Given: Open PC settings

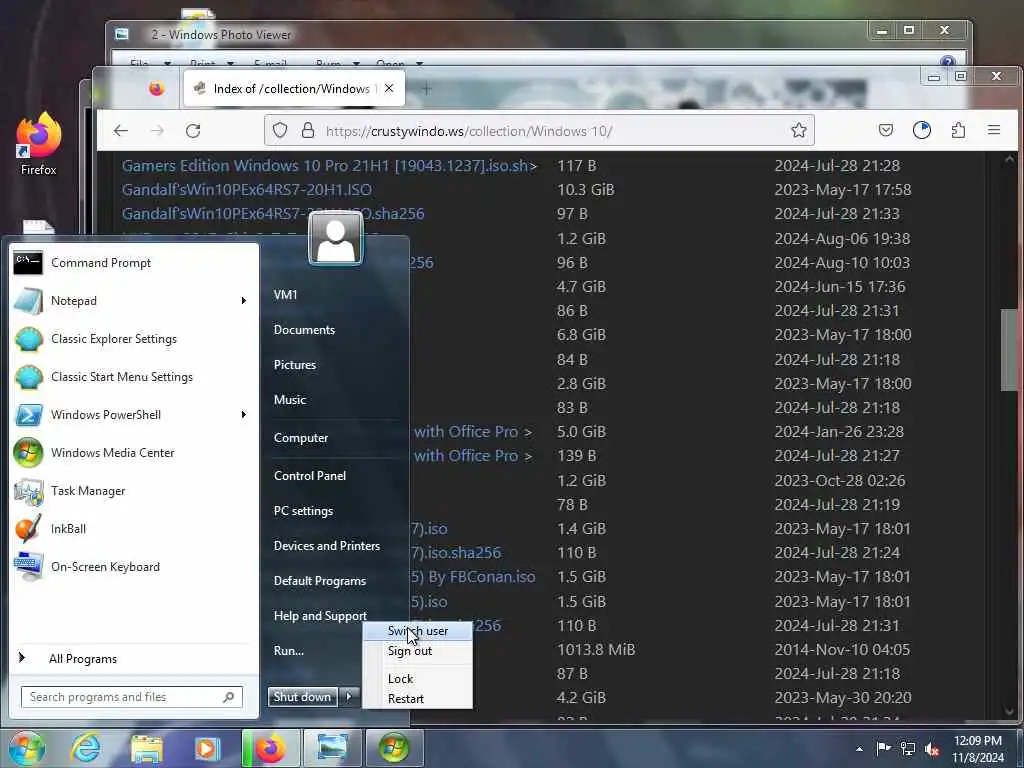Looking at the screenshot, I should pyautogui.click(x=303, y=511).
